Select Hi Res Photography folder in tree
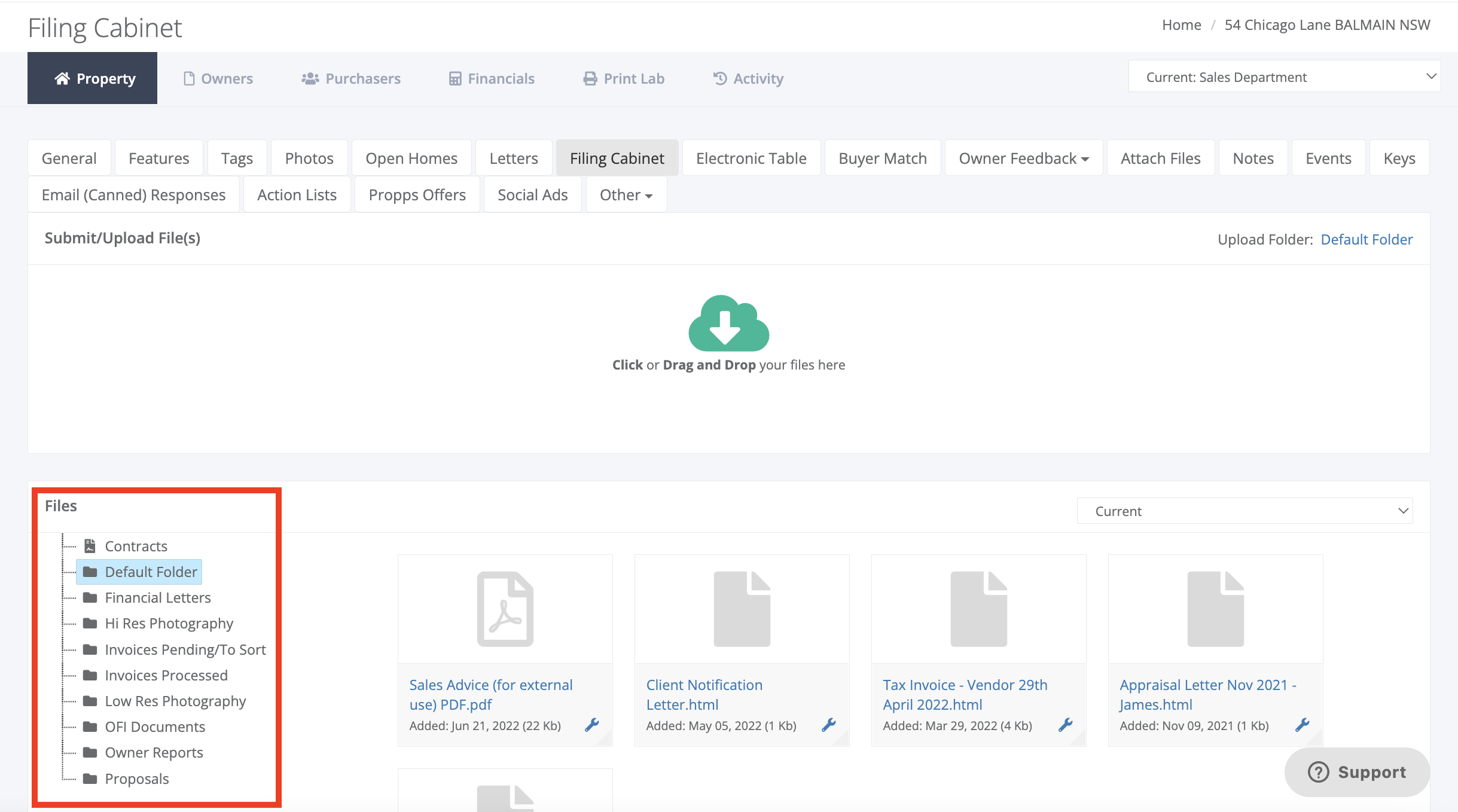Image resolution: width=1458 pixels, height=812 pixels. [x=169, y=623]
